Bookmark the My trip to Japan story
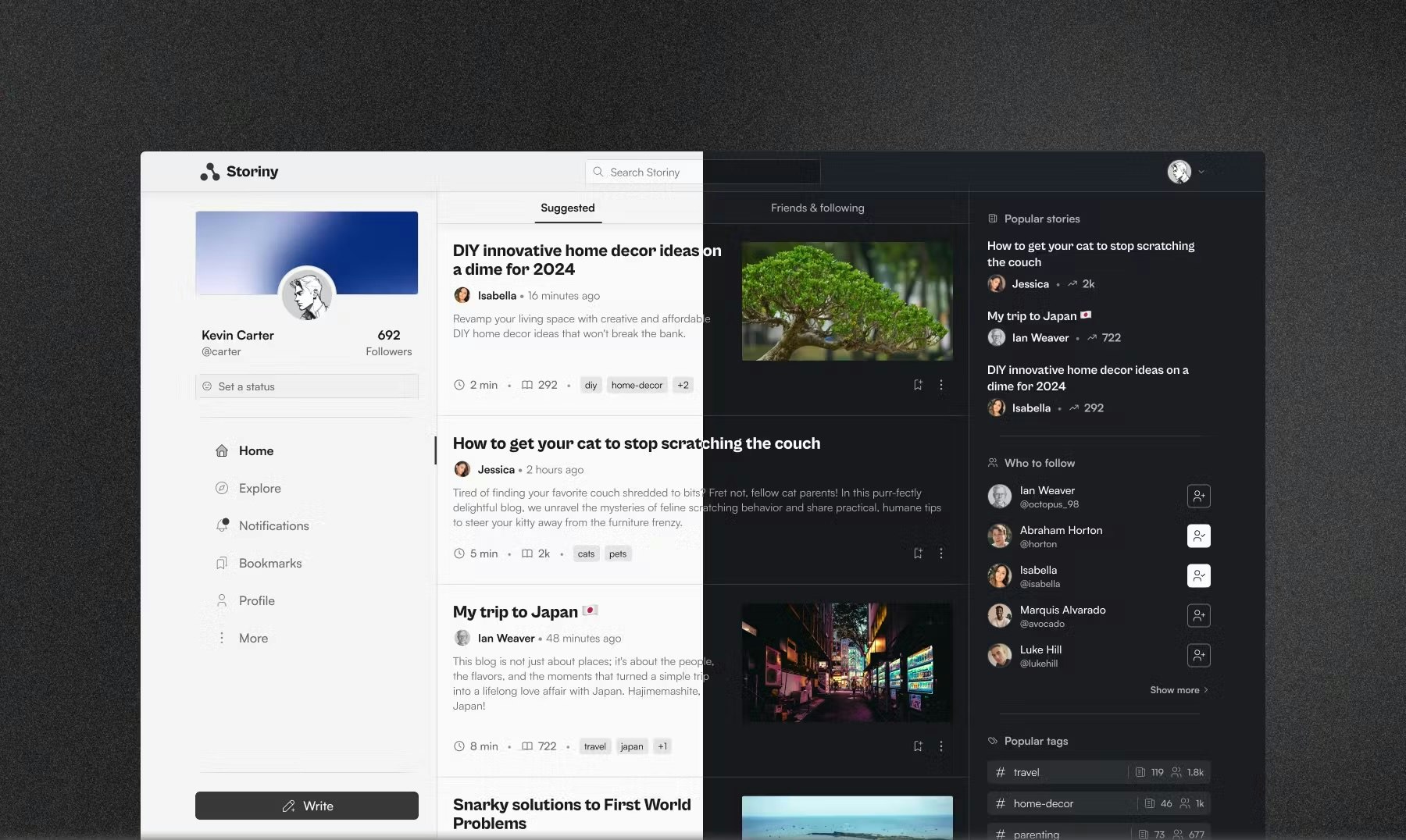This screenshot has width=1406, height=840. (x=918, y=746)
